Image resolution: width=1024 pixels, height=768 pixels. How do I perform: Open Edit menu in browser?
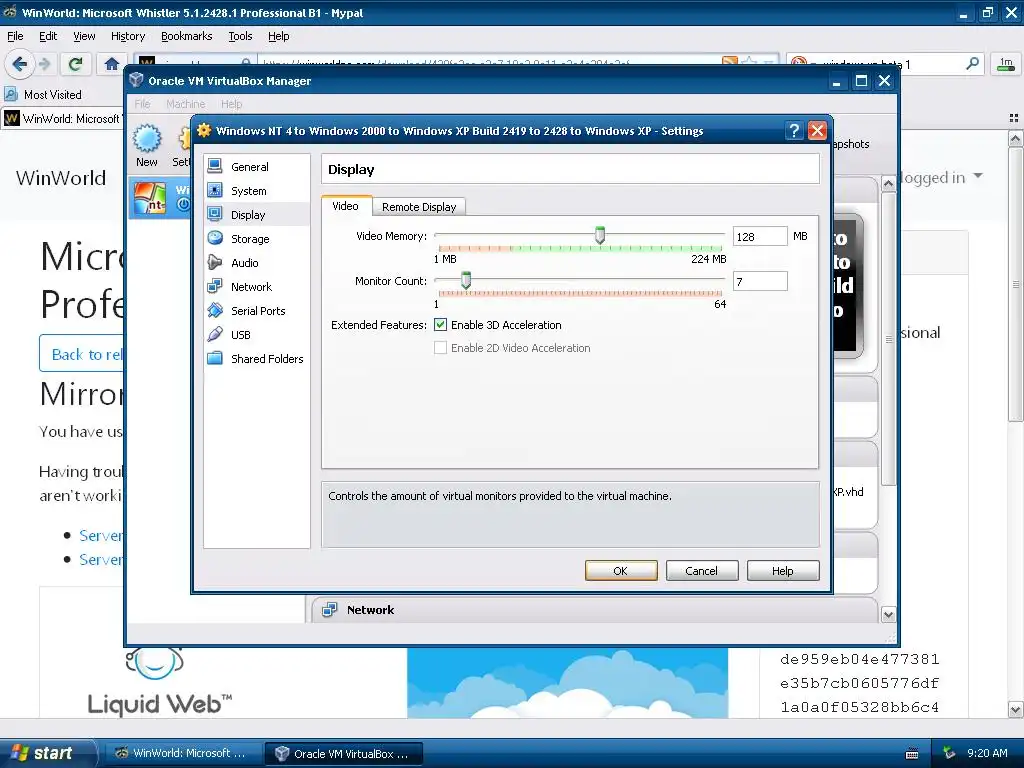pyautogui.click(x=48, y=36)
